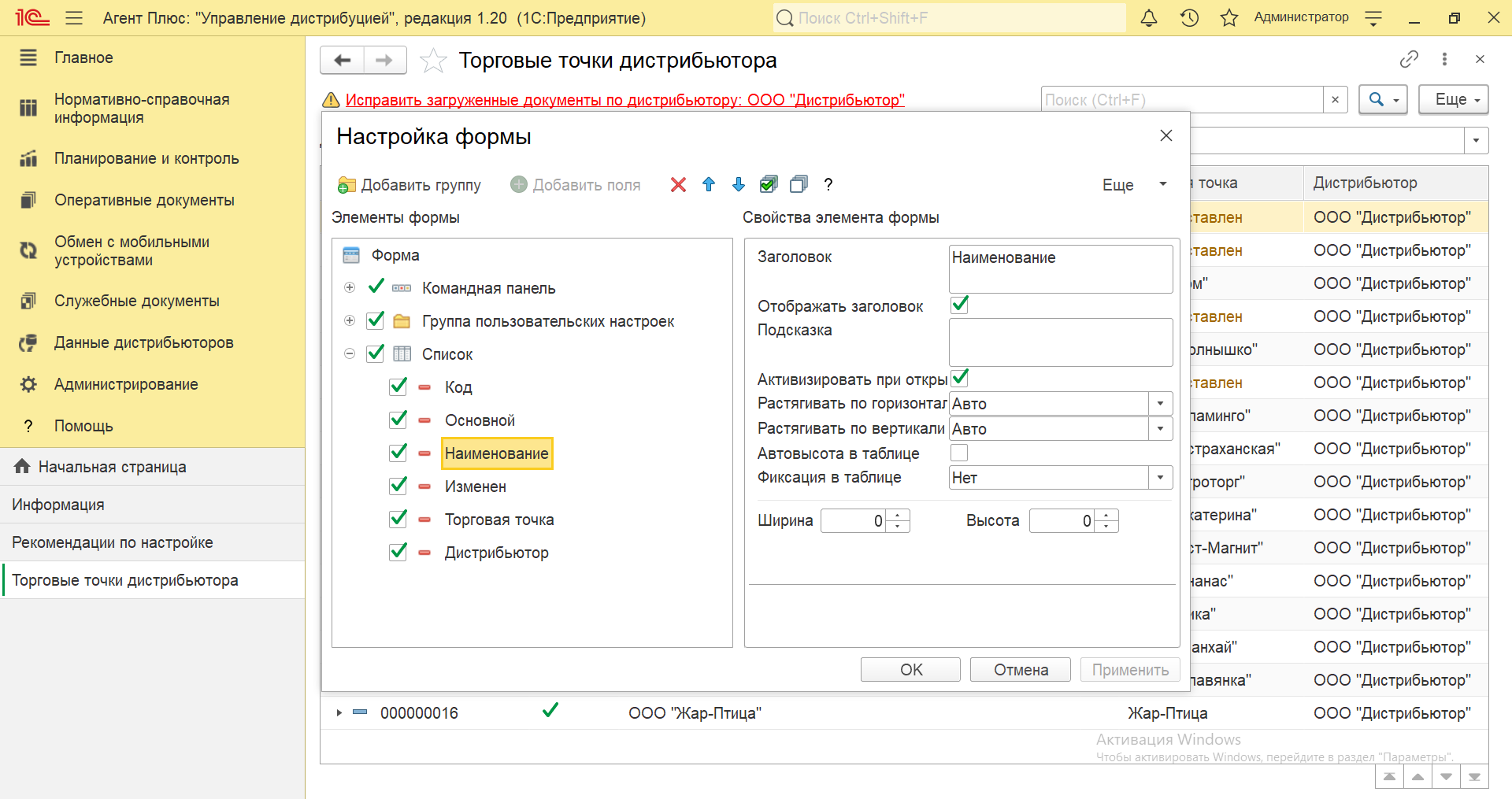Toggle Активизировать при открытии checkbox
Screen dimensions: 1512x799
(x=959, y=378)
